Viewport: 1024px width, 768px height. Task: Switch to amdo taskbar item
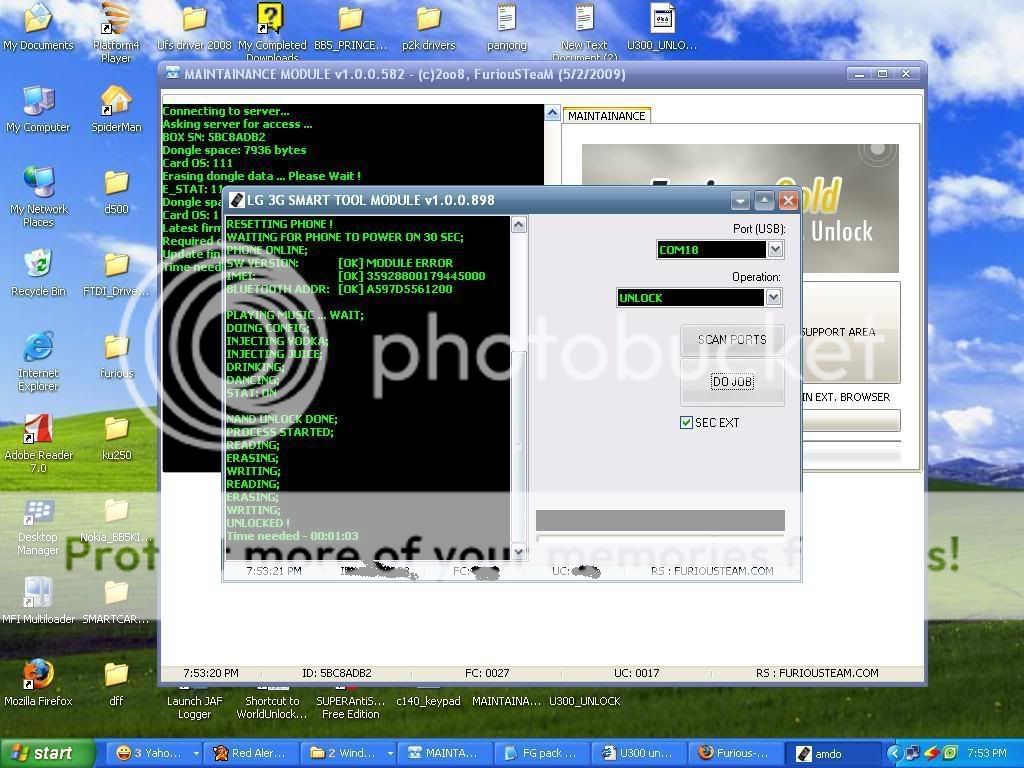(x=833, y=753)
